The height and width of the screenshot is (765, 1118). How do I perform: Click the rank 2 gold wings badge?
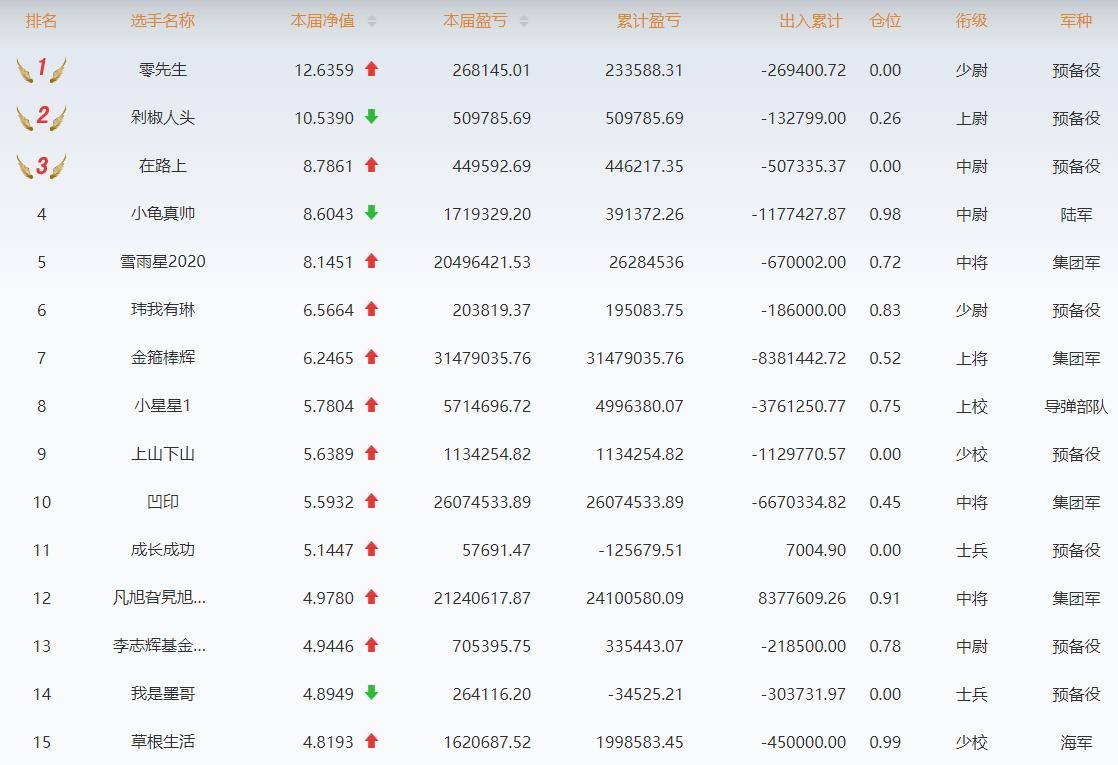pyautogui.click(x=41, y=117)
